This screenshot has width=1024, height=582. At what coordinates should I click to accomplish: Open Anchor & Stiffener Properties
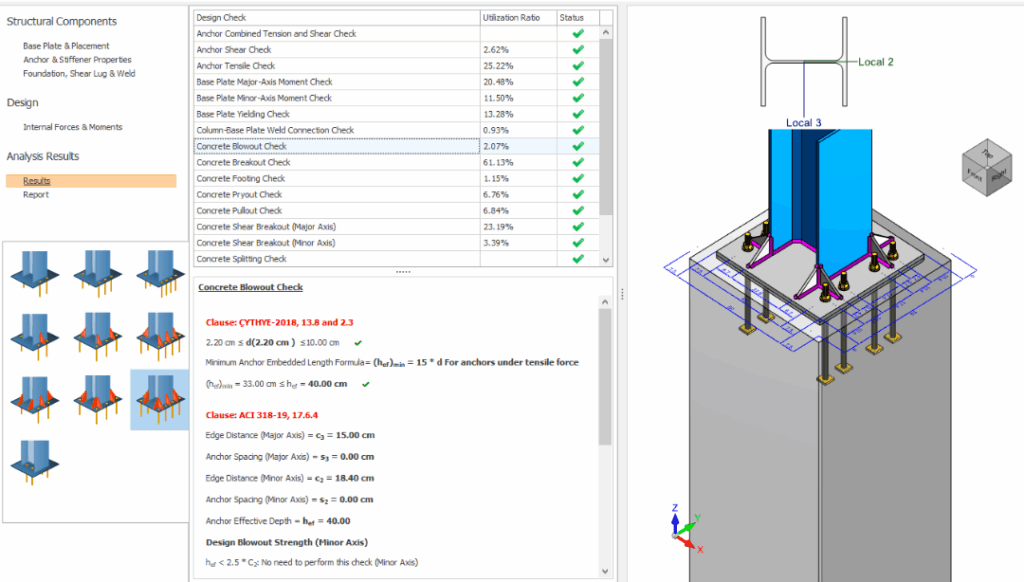click(x=77, y=60)
